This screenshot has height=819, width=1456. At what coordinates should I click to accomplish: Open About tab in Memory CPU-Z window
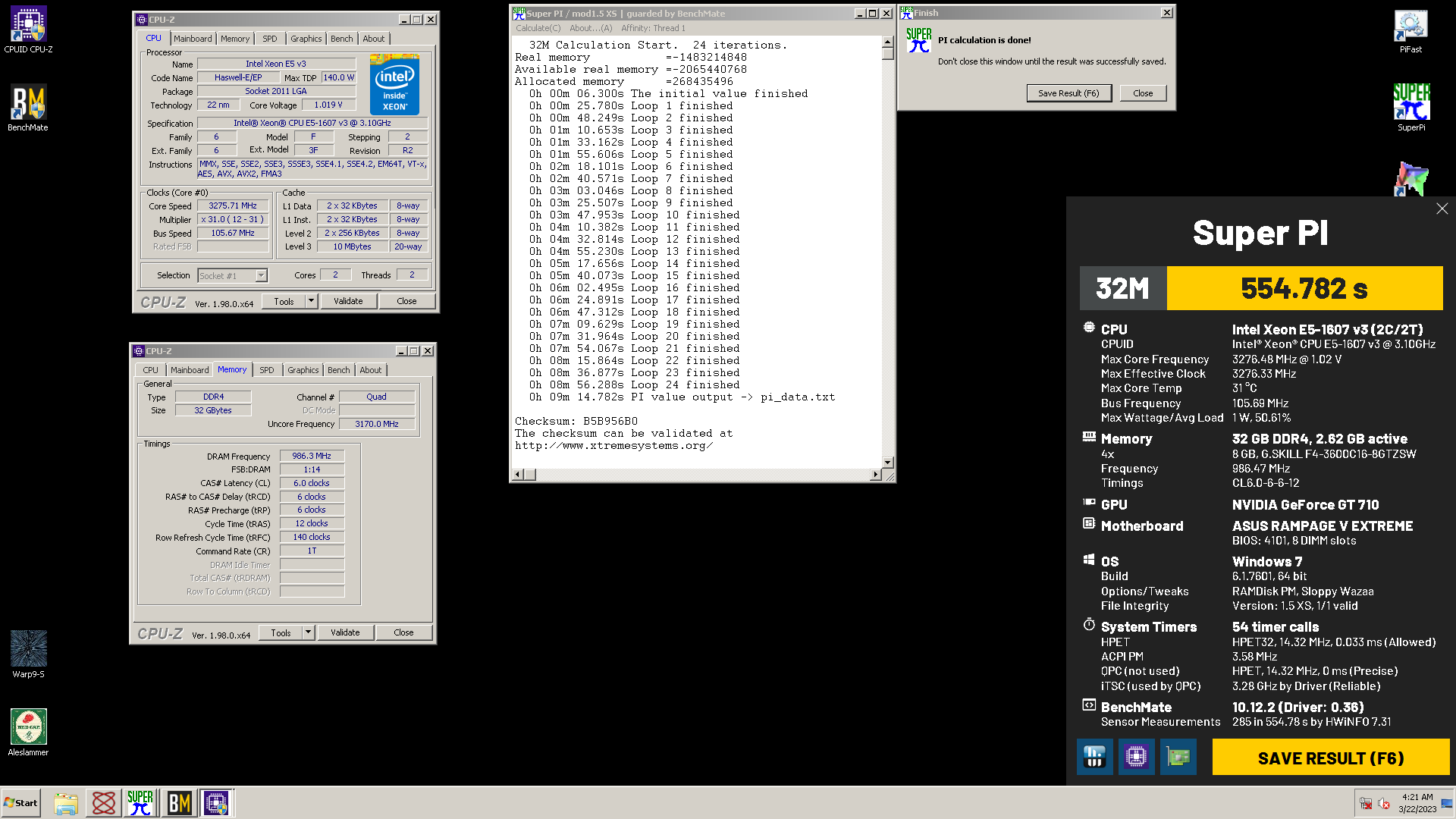pos(371,370)
